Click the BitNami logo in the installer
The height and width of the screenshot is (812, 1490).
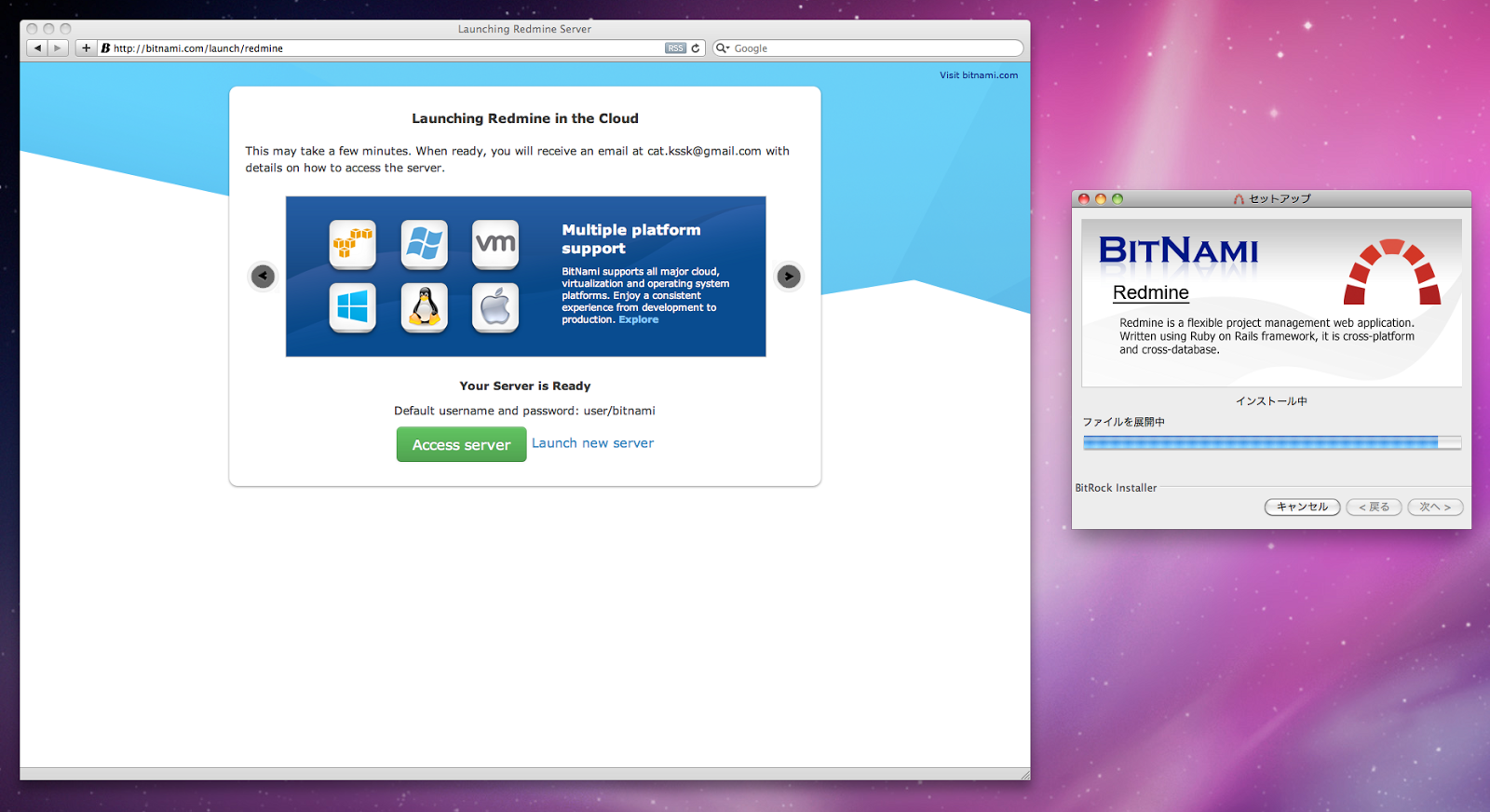(x=1179, y=250)
